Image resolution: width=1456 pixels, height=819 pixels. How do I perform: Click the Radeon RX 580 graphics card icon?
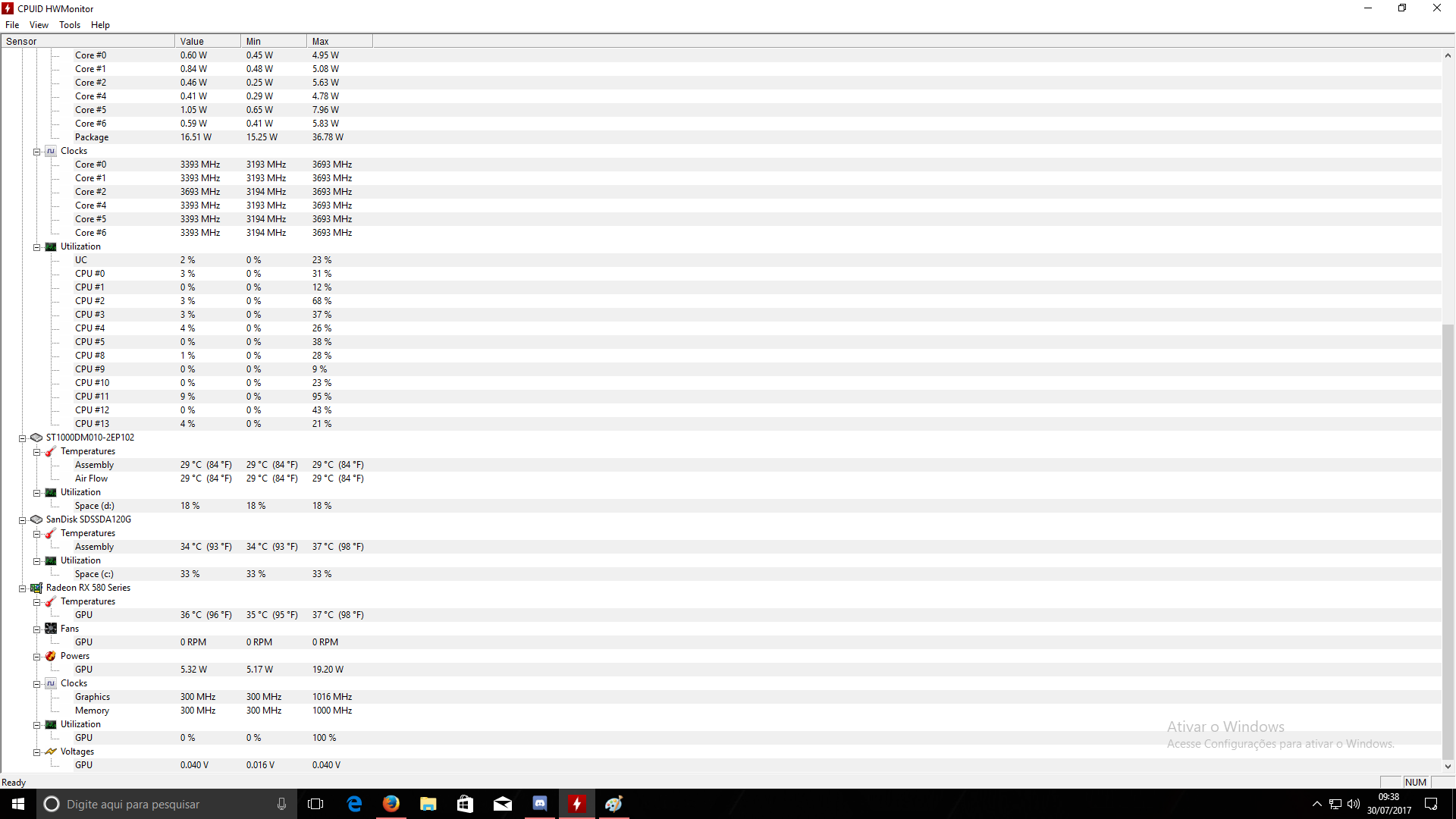click(36, 588)
